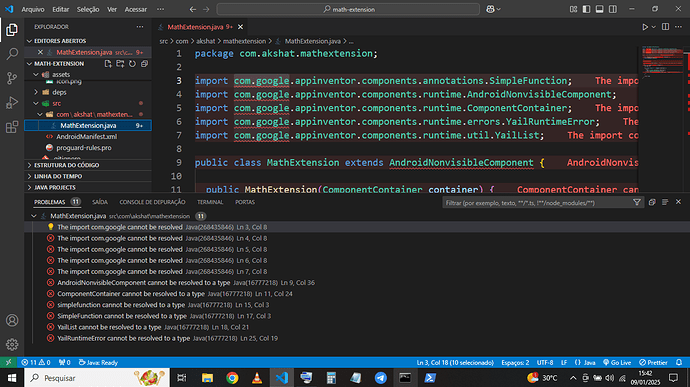Click the Go Live status bar button
The height and width of the screenshot is (387, 690).
[x=617, y=362]
